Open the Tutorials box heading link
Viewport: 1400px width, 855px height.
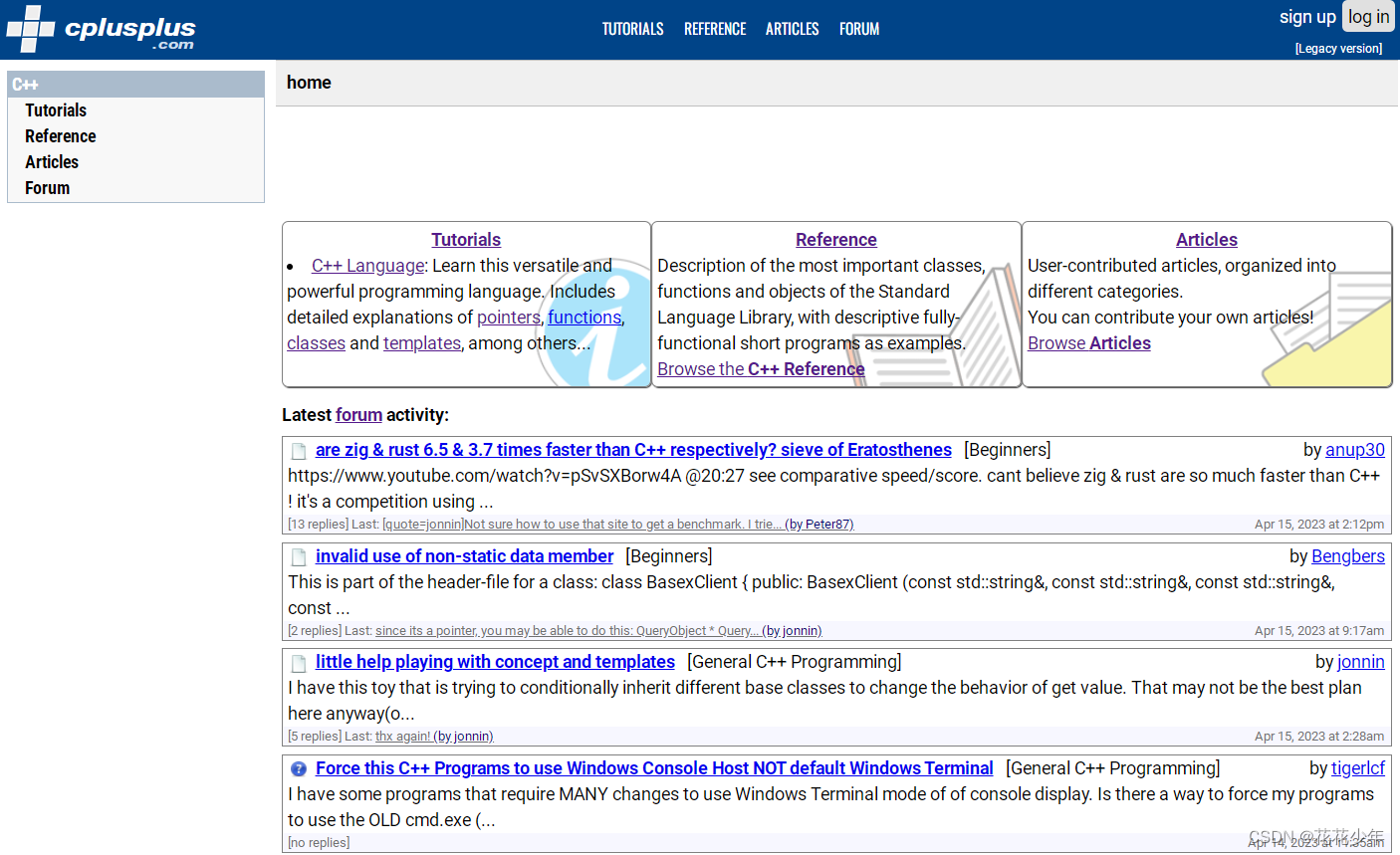tap(466, 240)
